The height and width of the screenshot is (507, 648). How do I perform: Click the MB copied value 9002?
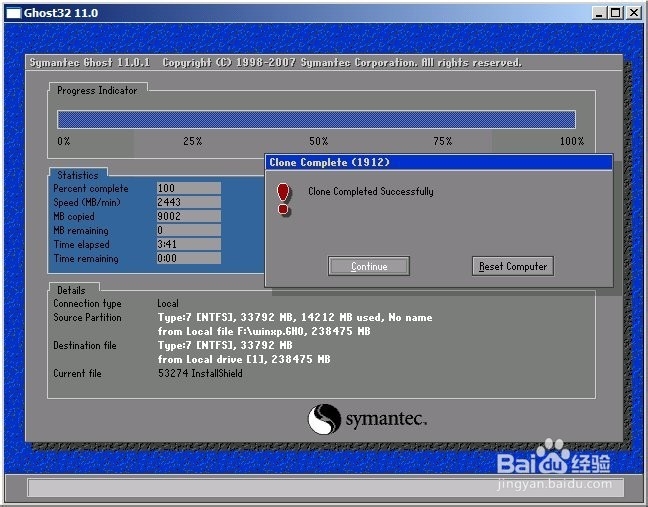pos(188,216)
